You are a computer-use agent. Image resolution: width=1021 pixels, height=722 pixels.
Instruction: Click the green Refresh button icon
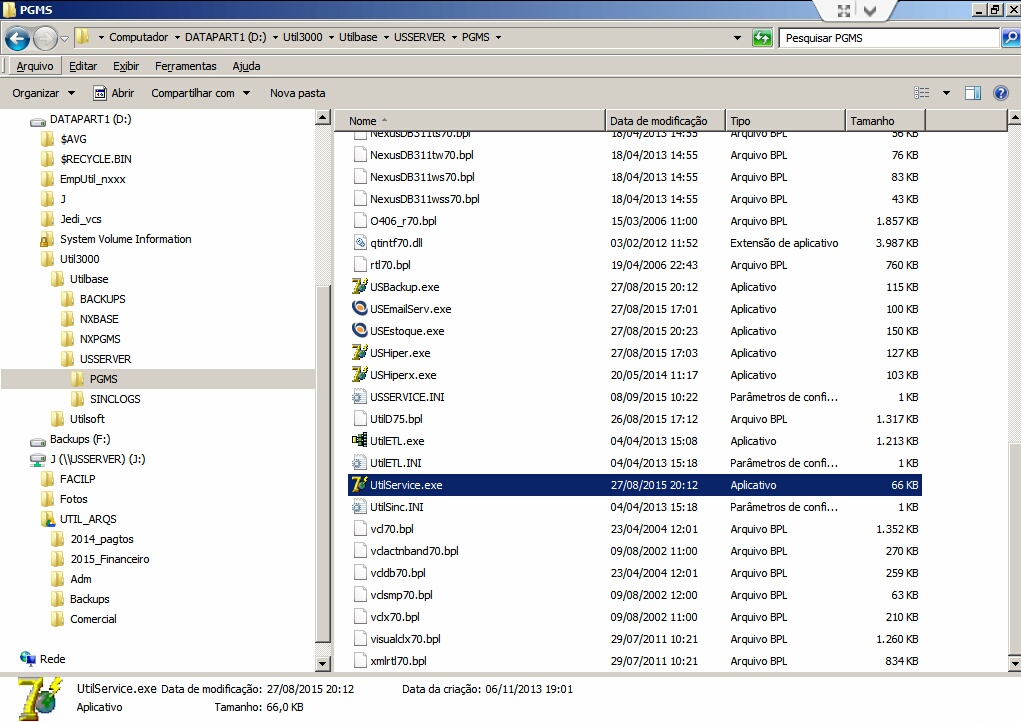(762, 38)
